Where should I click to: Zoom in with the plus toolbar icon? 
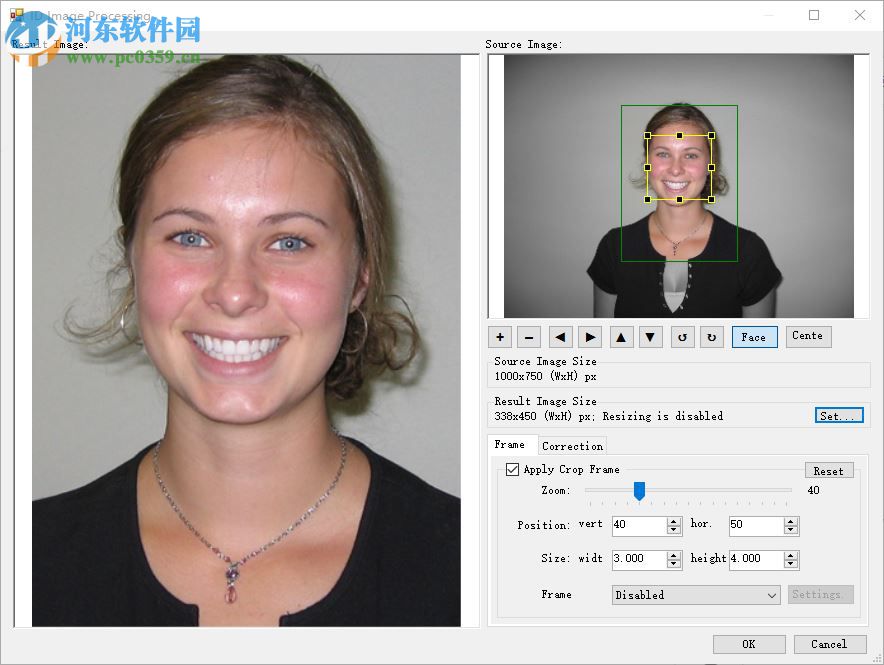click(x=499, y=337)
